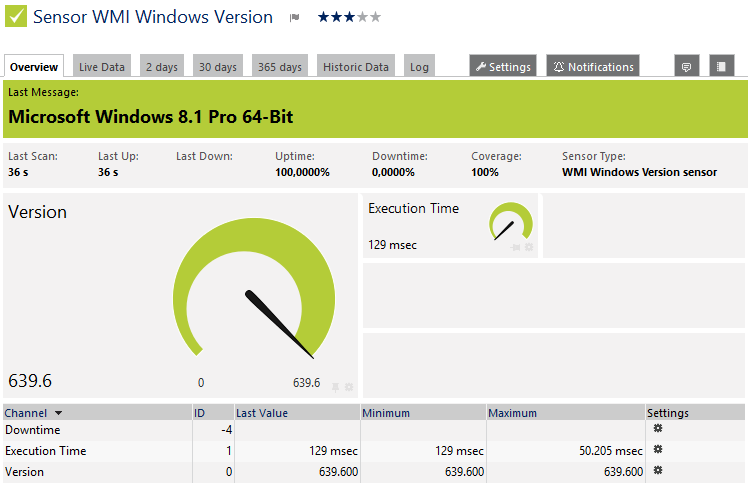Click the Downtime channel row name
The width and height of the screenshot is (748, 486).
[x=33, y=430]
